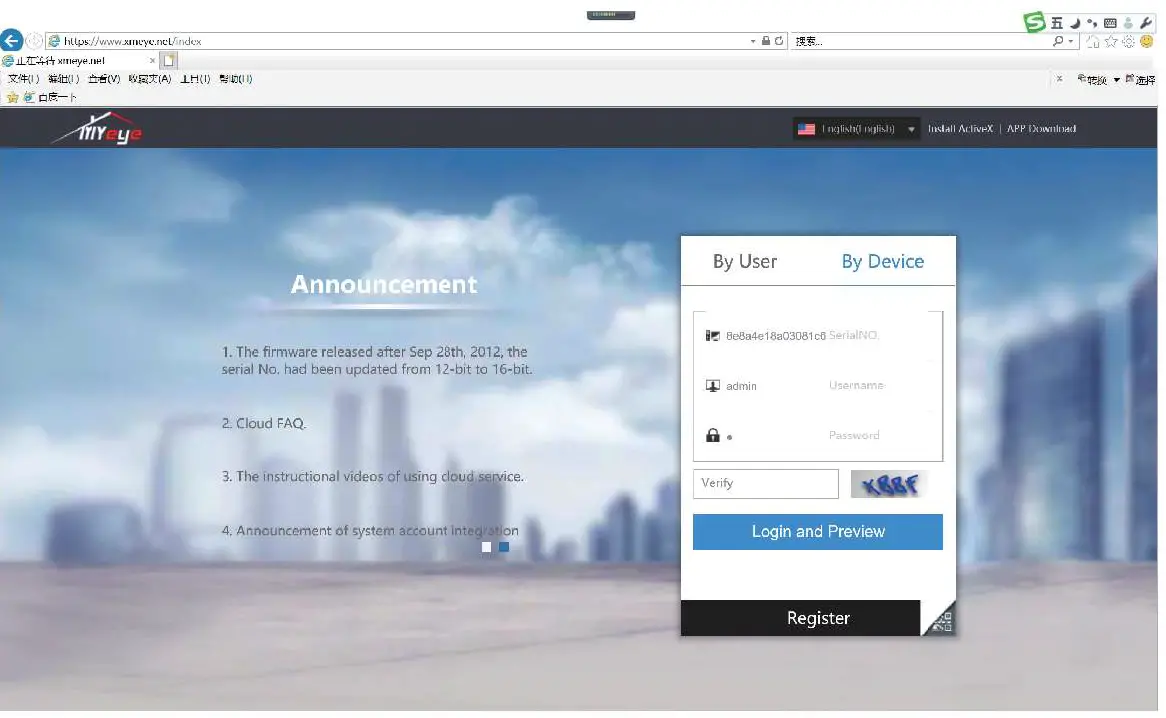Screen dimensions: 1166x718
Task: Refresh the captcha verification image
Action: click(x=889, y=485)
